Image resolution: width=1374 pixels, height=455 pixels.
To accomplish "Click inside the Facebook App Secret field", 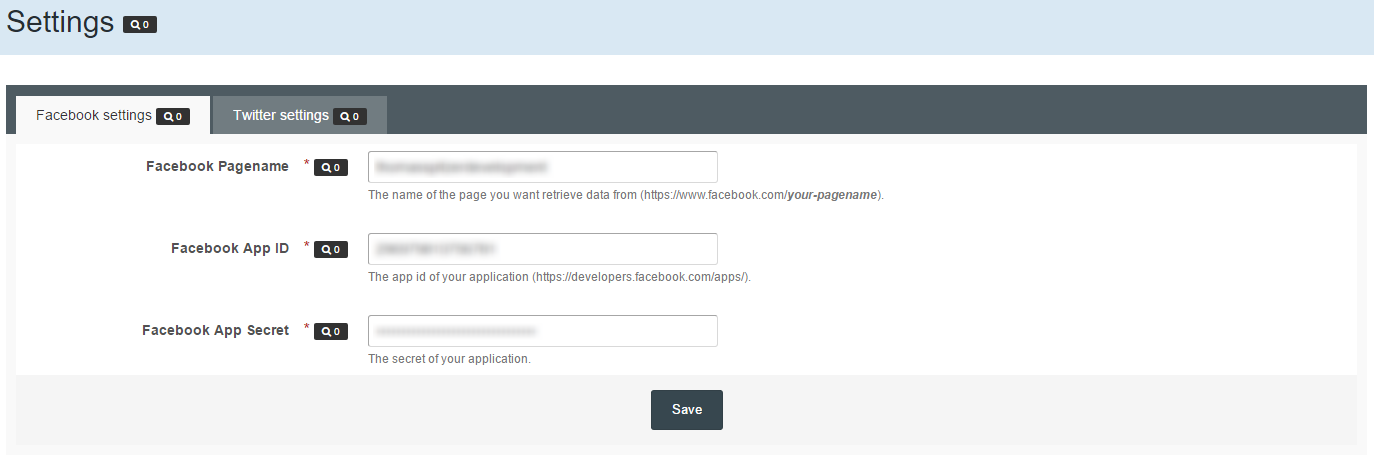I will [542, 331].
